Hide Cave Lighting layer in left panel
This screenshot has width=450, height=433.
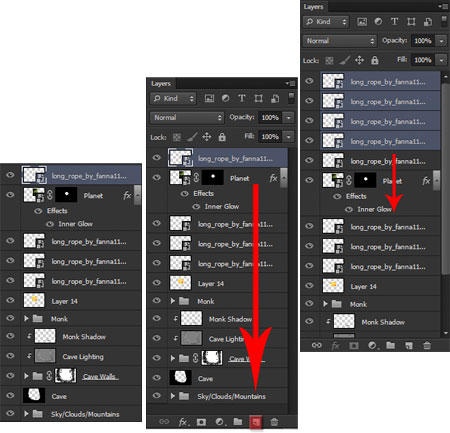pyautogui.click(x=10, y=355)
